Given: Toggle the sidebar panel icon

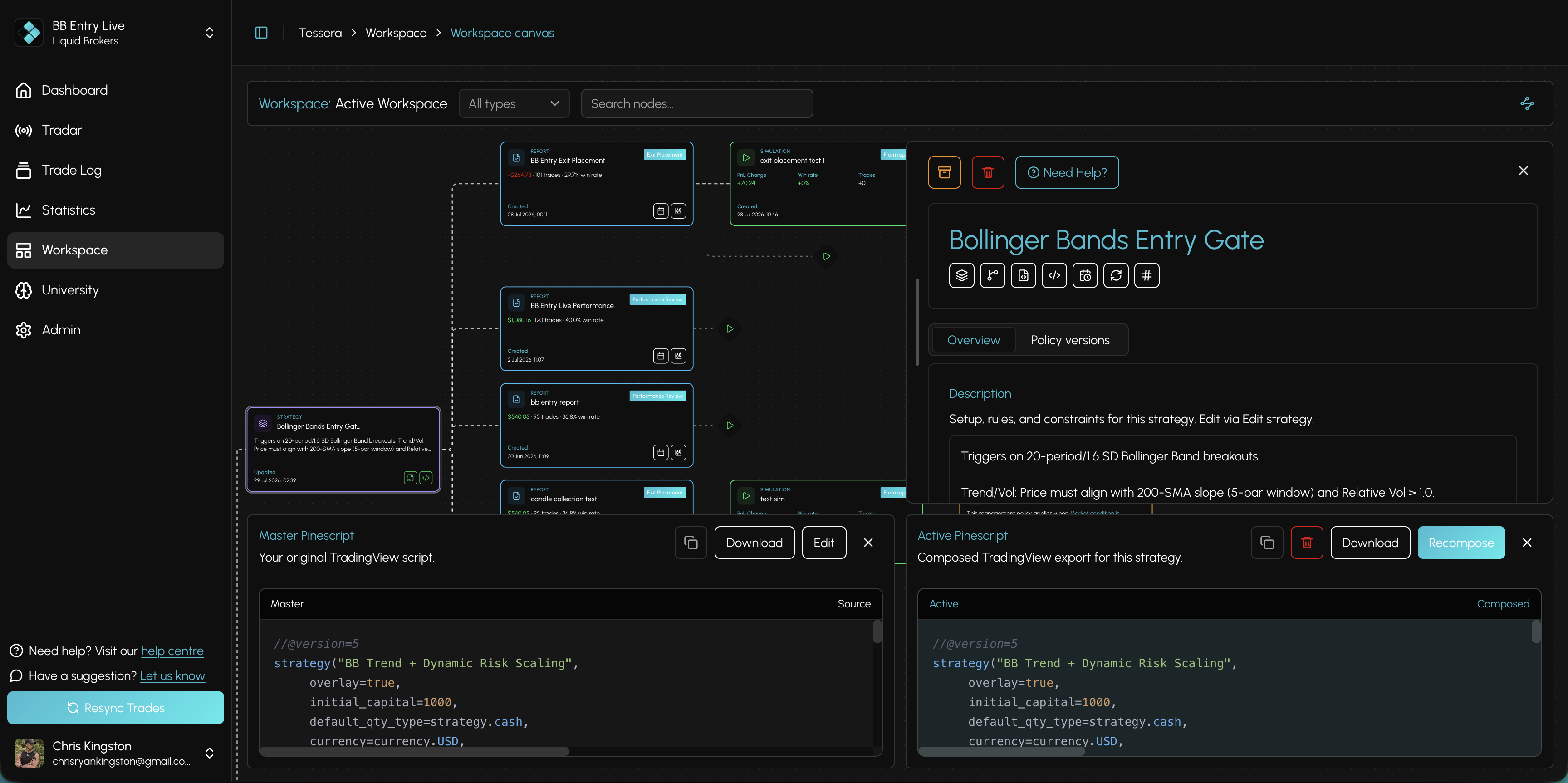Looking at the screenshot, I should (261, 33).
